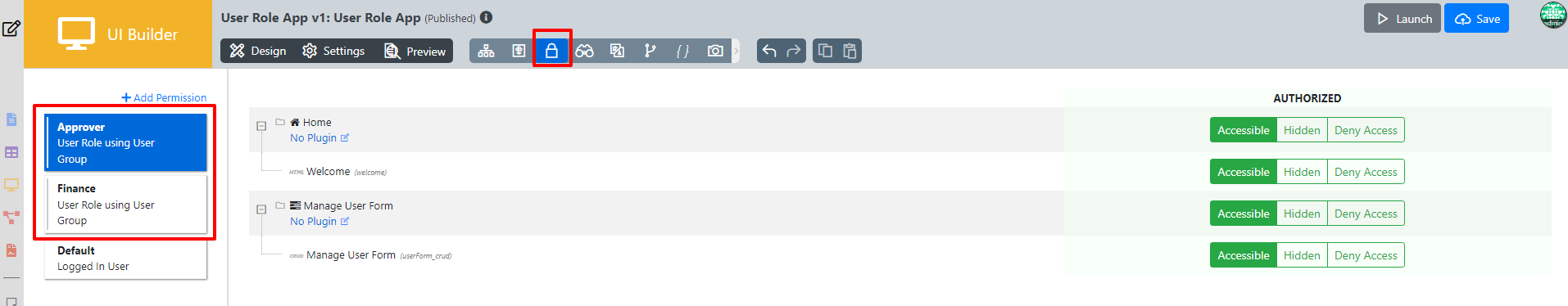Viewport: 1568px width, 306px height.
Task: Switch to the Settings tab
Action: [x=333, y=51]
